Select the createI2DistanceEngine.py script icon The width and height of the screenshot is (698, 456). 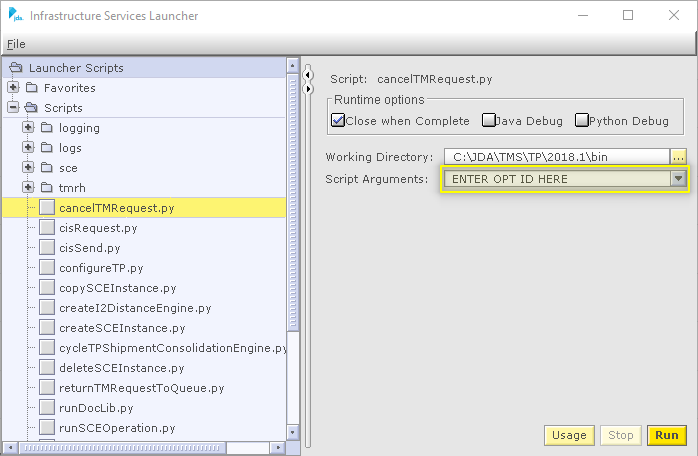[x=47, y=308]
